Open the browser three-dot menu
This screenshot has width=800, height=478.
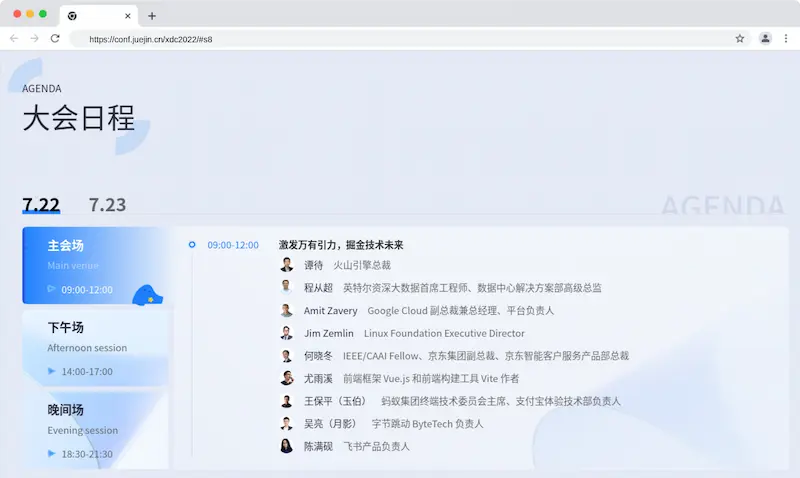786,38
